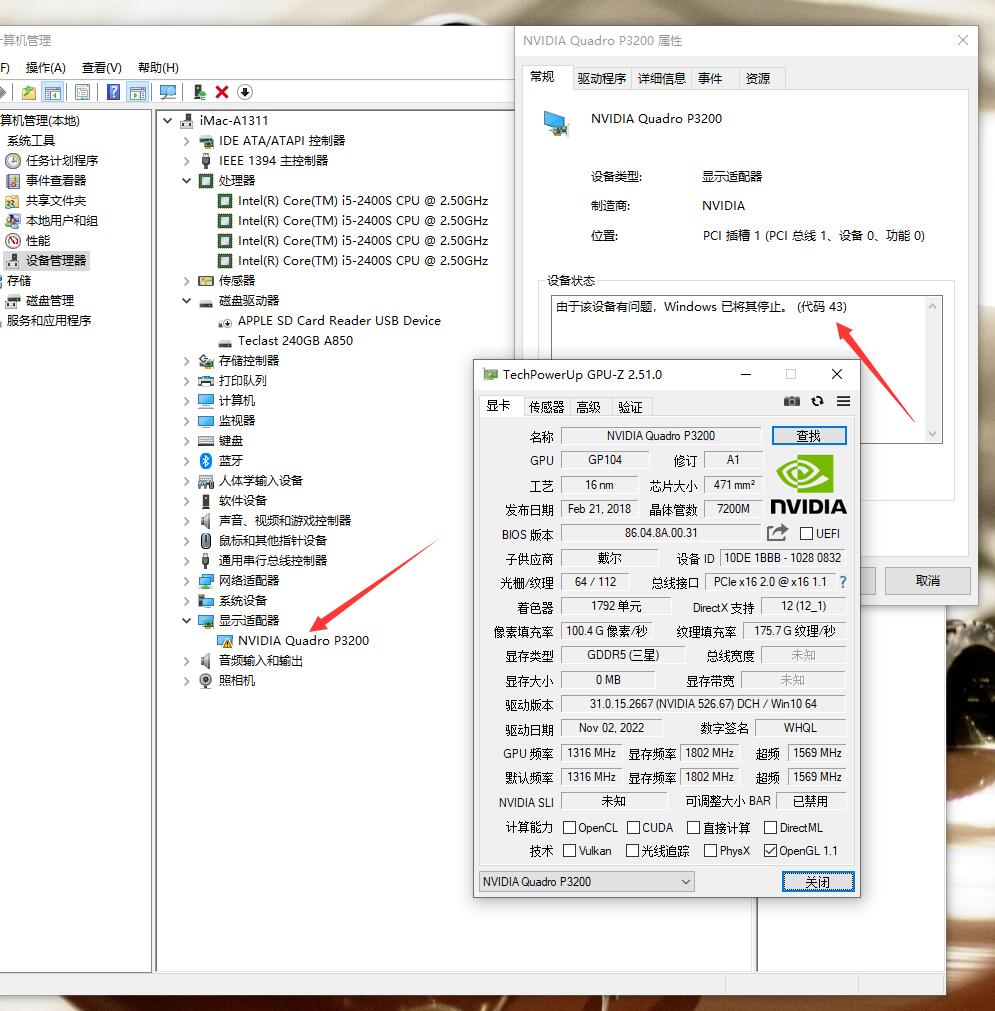Switch to the 传感器 tab in GPU-Z
The width and height of the screenshot is (995, 1011).
click(x=546, y=407)
